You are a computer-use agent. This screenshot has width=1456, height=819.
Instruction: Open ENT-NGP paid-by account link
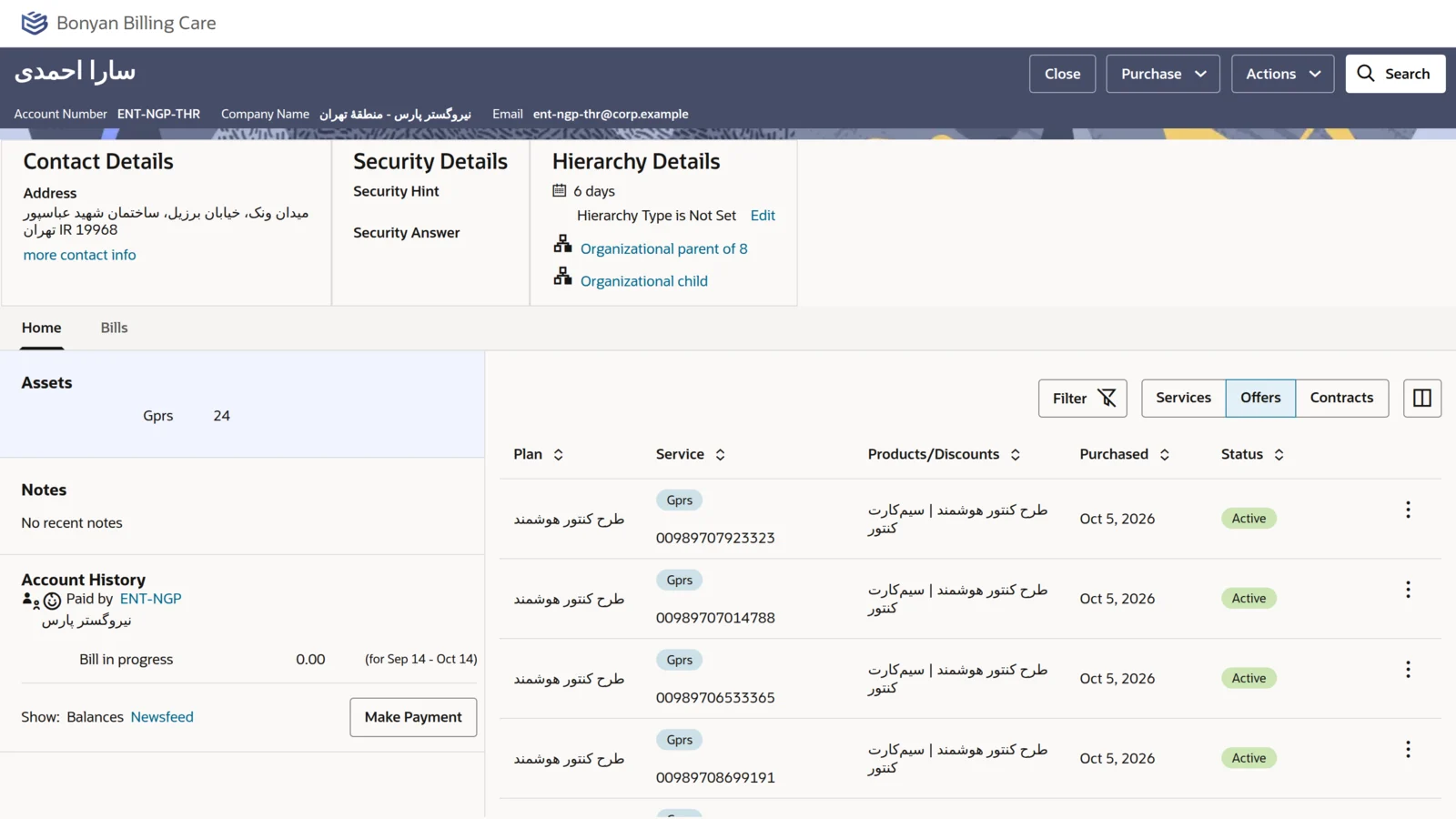pos(151,599)
